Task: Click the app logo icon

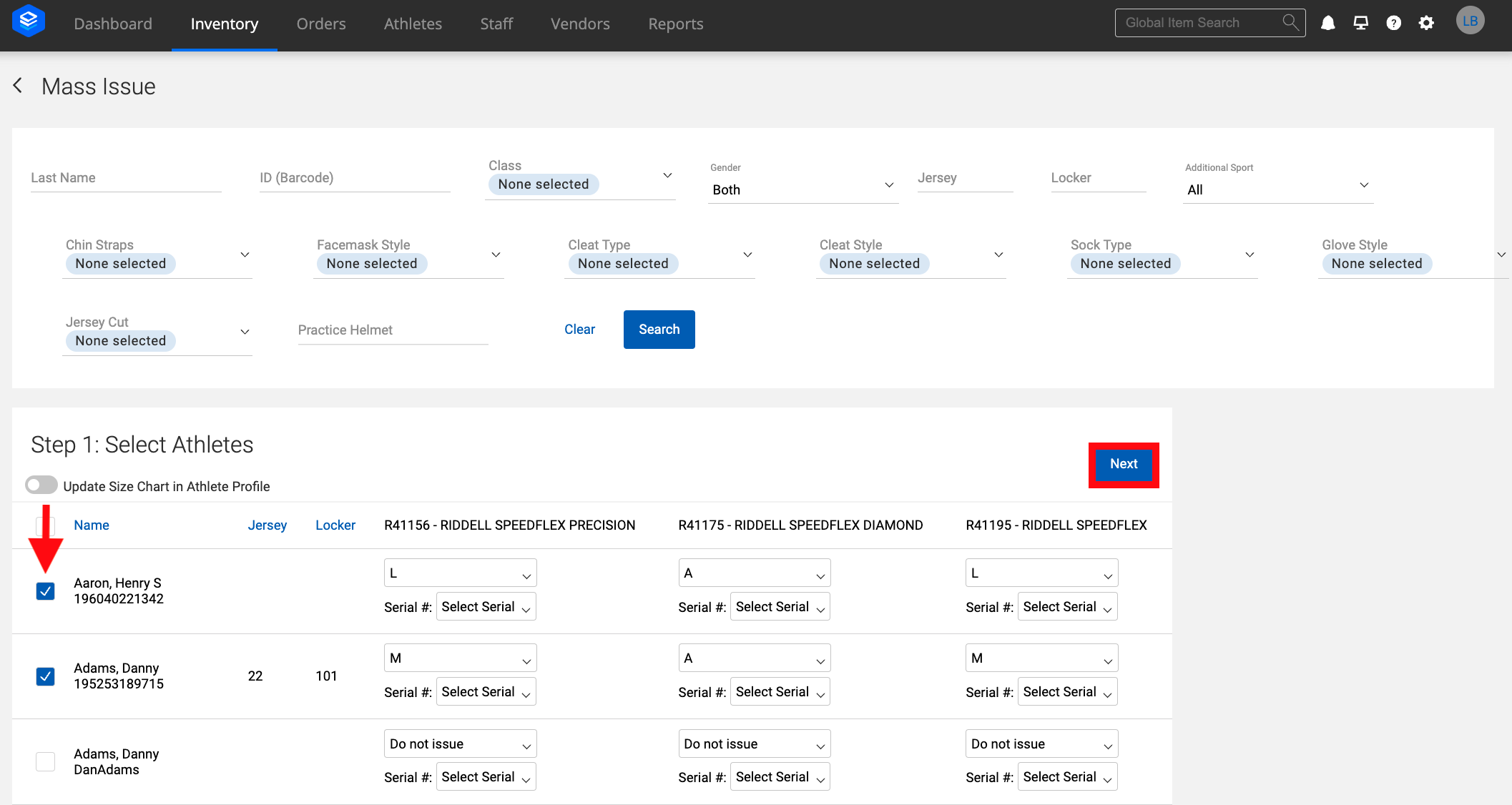Action: point(29,21)
